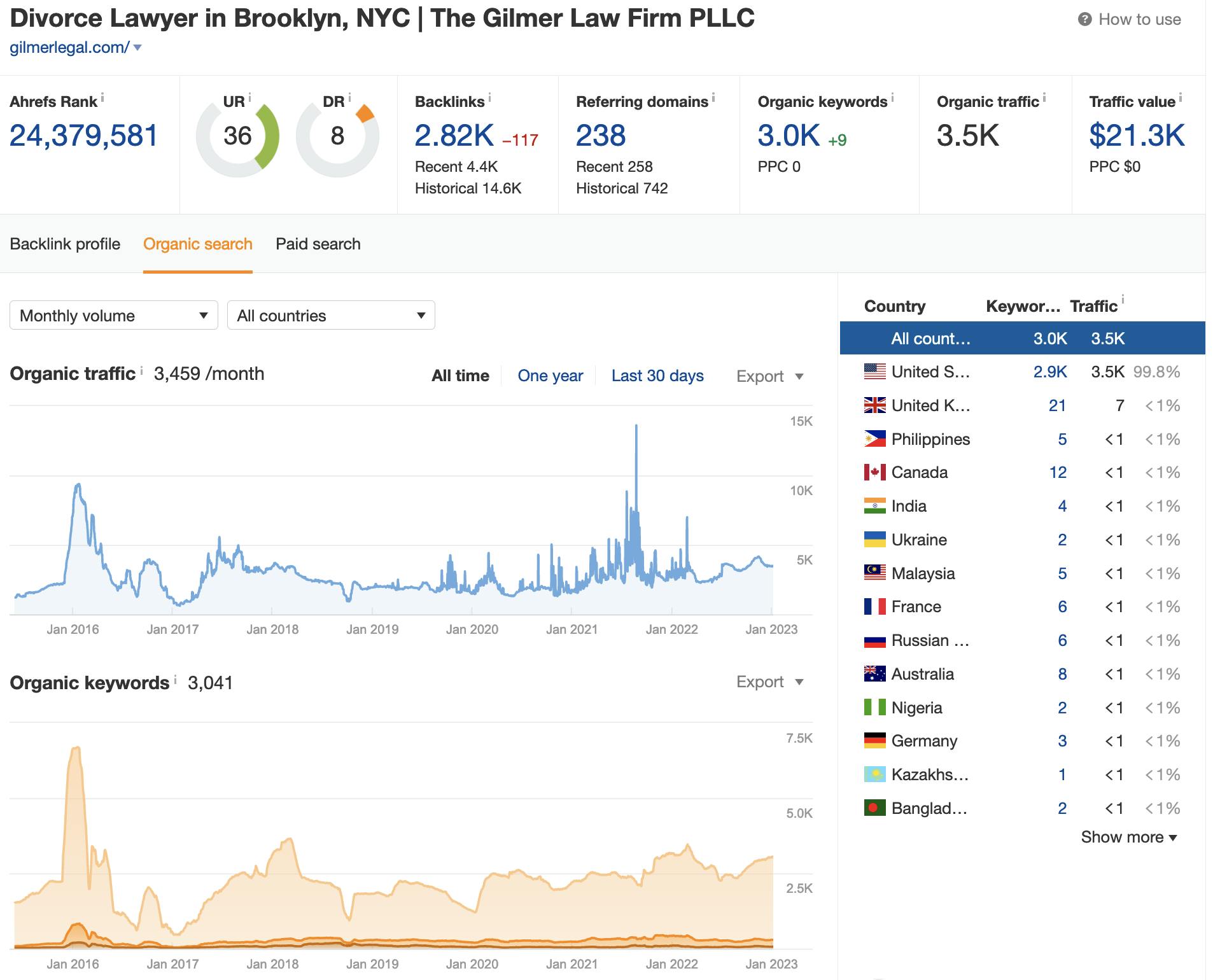
Task: Open the All countries dropdown
Action: tap(331, 315)
